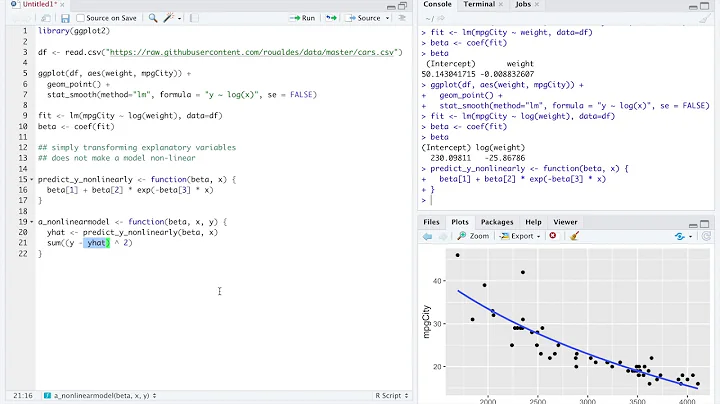720x404 pixels.
Task: Minimize the console pane
Action: pos(693,6)
